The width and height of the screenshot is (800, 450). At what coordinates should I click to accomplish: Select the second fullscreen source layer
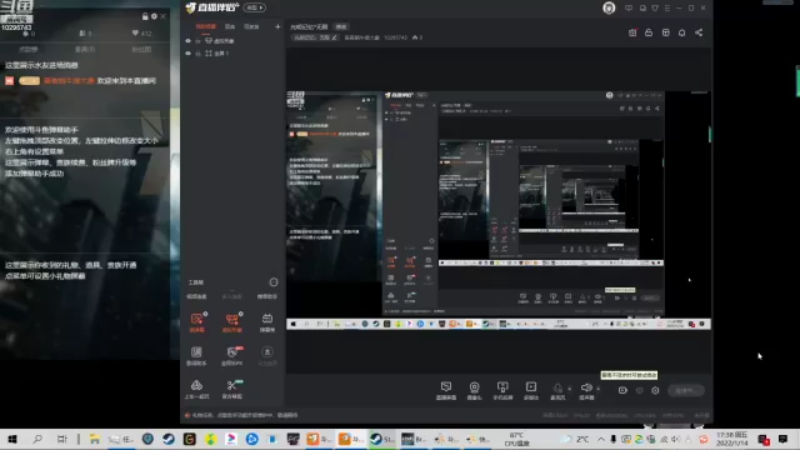217,53
